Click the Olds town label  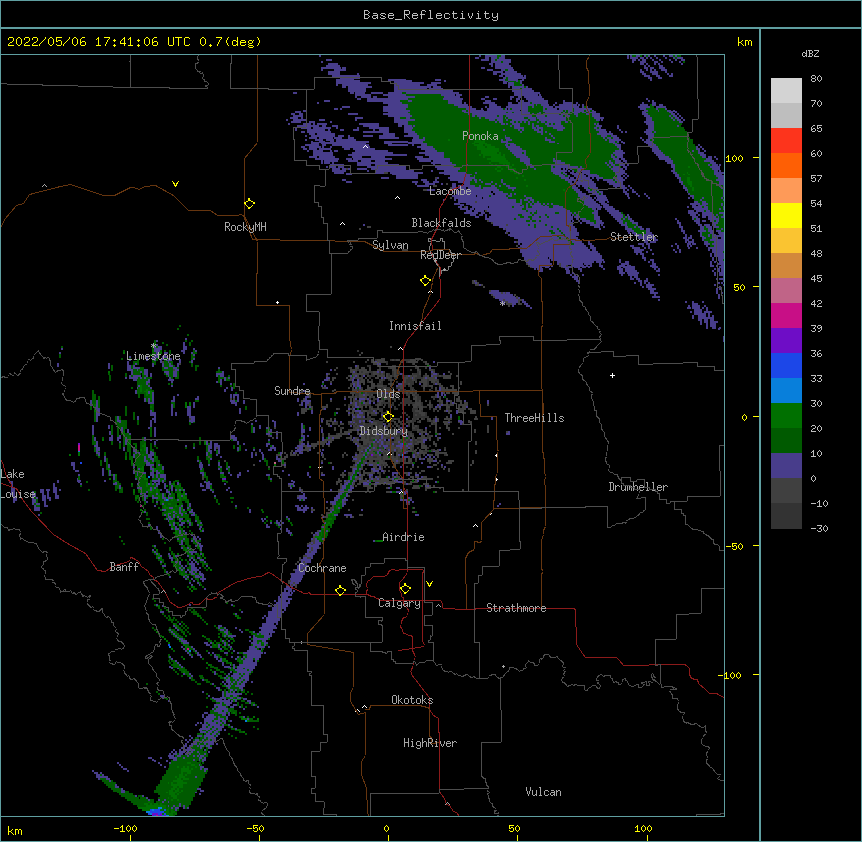click(x=388, y=394)
